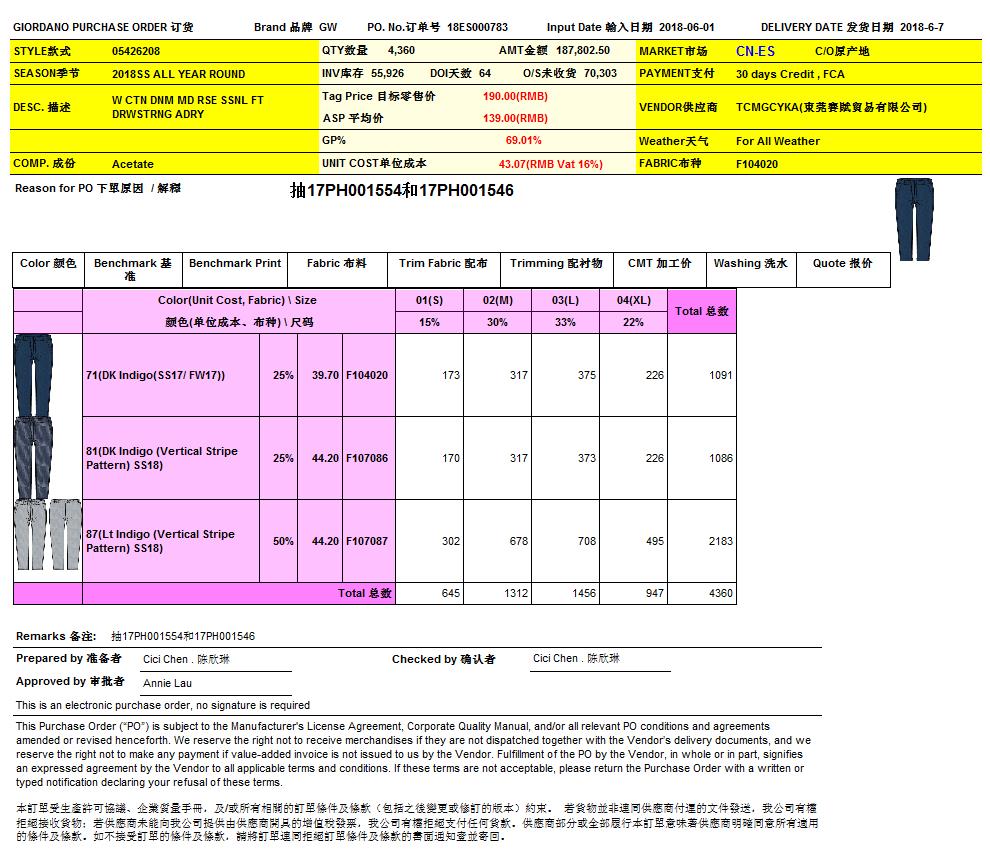
Task: Select the 81 DK Indigo striped pants image
Action: pyautogui.click(x=33, y=457)
